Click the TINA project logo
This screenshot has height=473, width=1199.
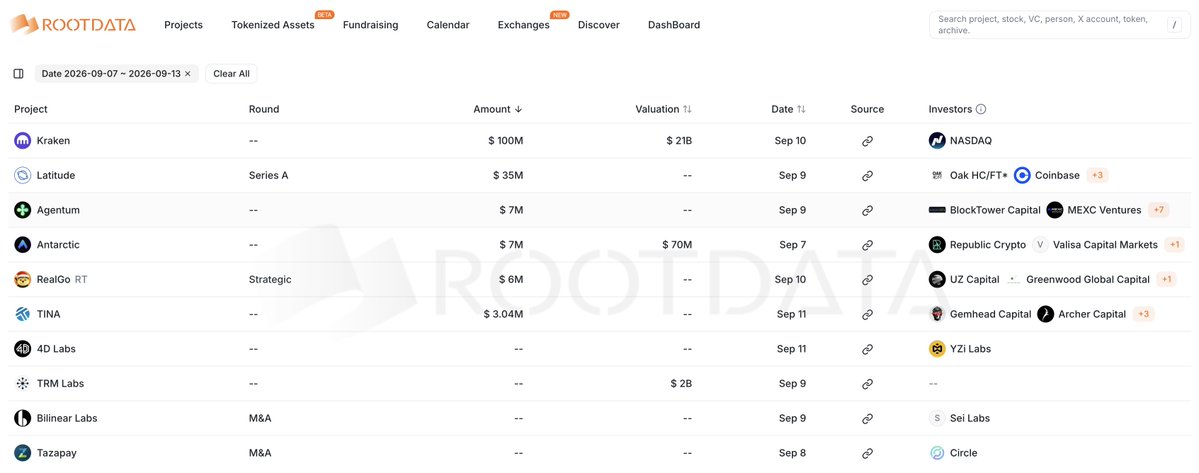point(23,314)
